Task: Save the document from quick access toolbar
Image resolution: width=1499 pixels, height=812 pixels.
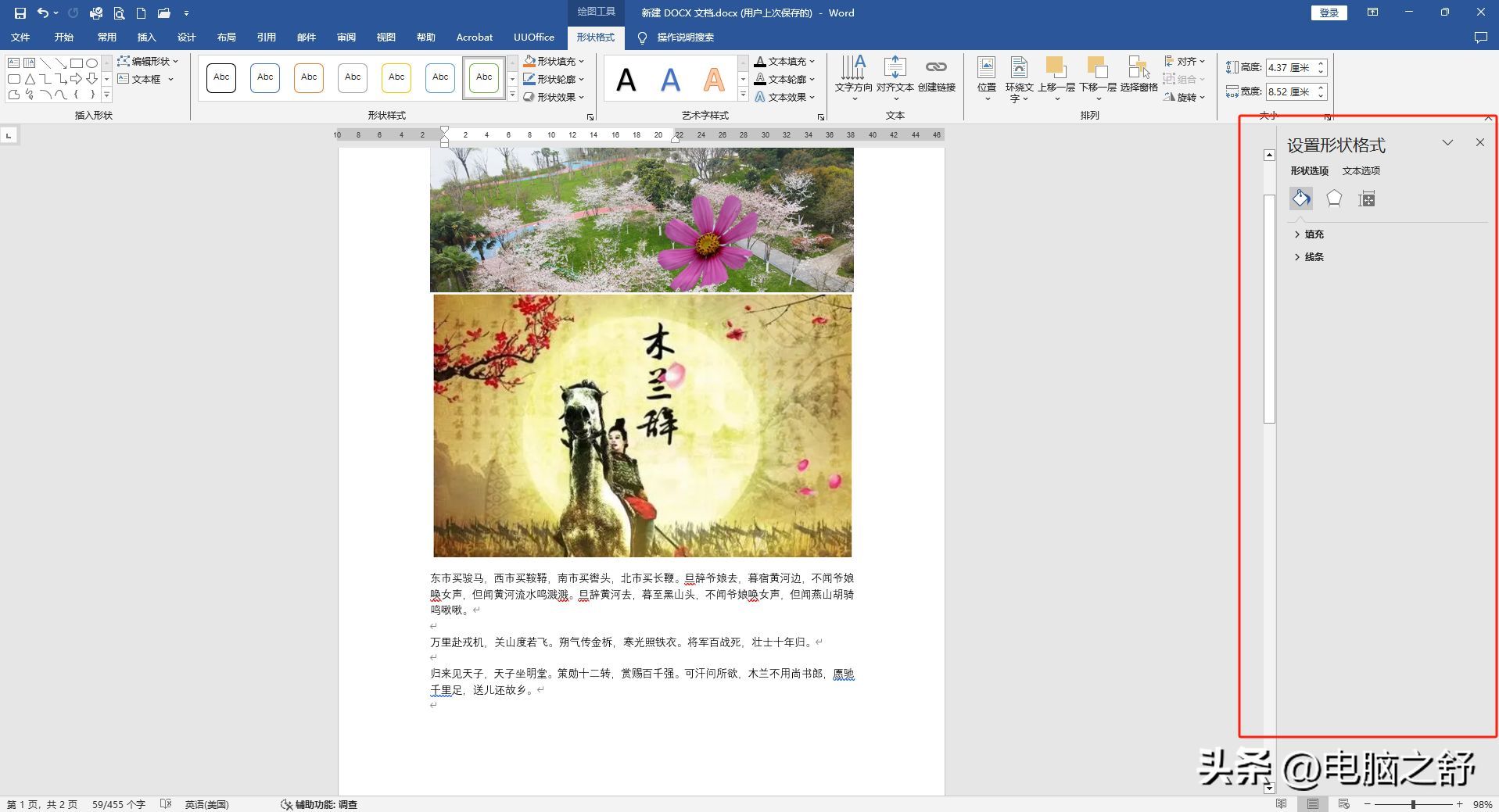Action: point(20,13)
